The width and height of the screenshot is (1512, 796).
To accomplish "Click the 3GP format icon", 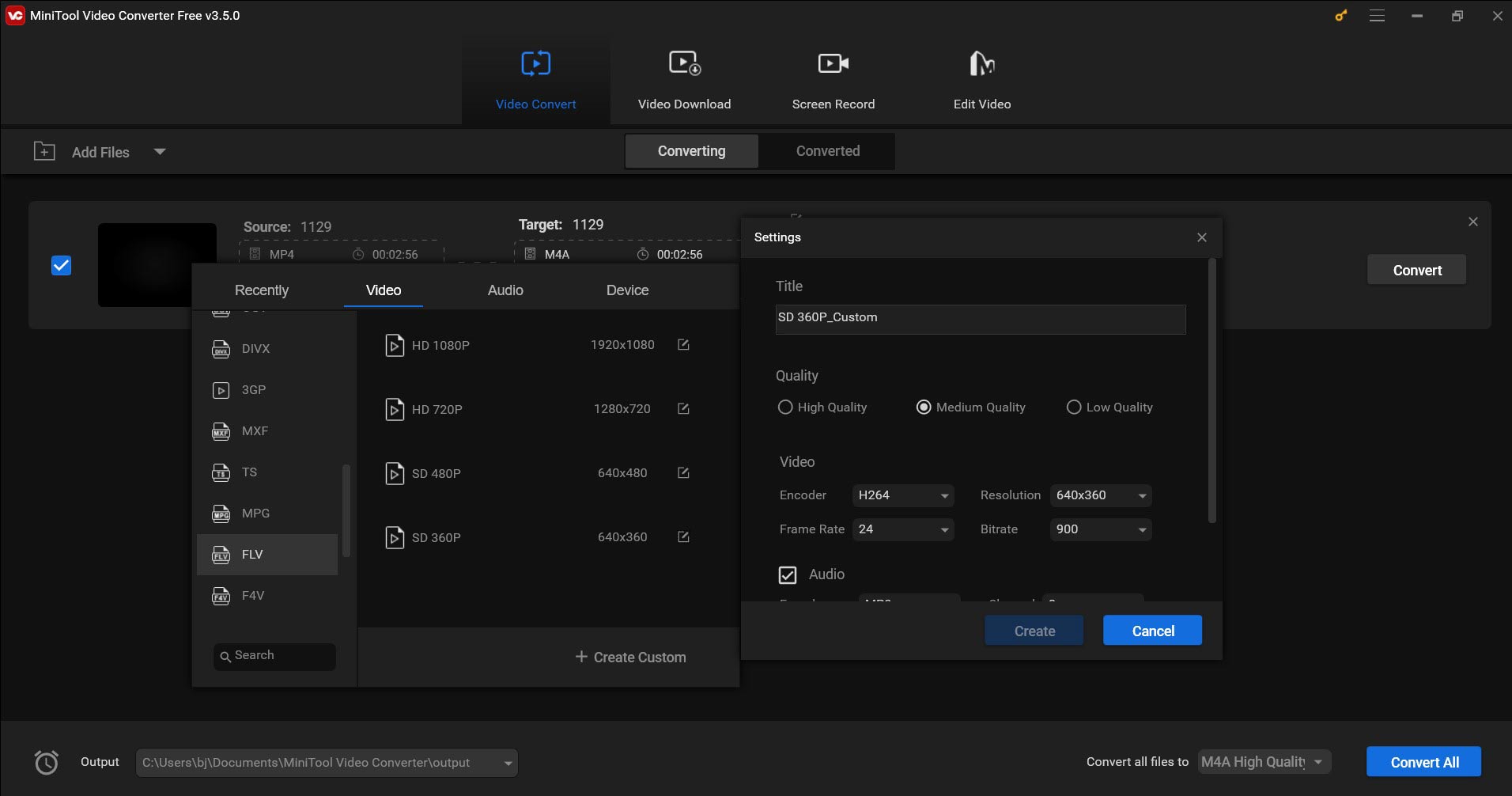I will click(221, 390).
